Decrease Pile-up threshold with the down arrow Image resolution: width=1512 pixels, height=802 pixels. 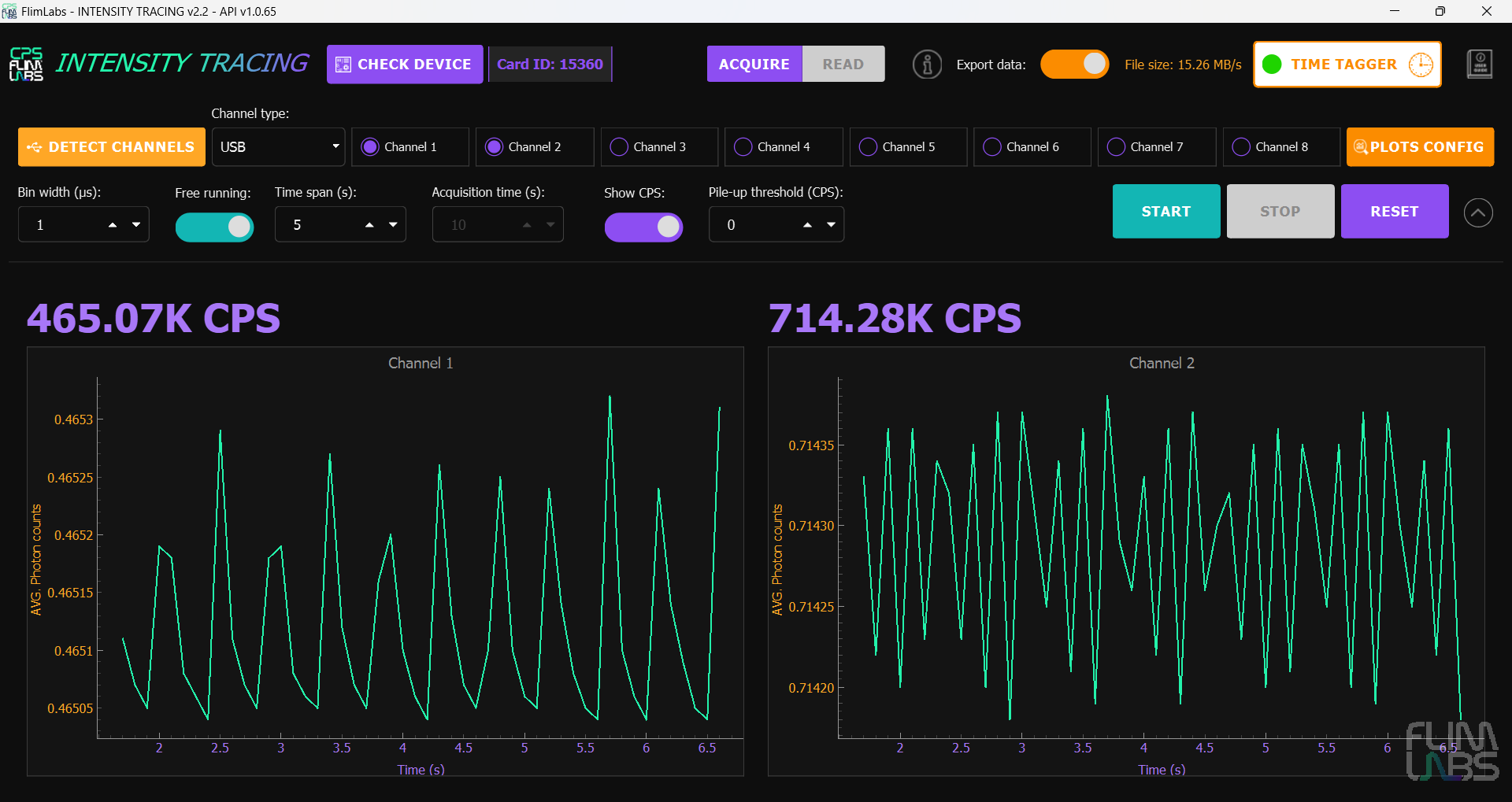pos(831,225)
